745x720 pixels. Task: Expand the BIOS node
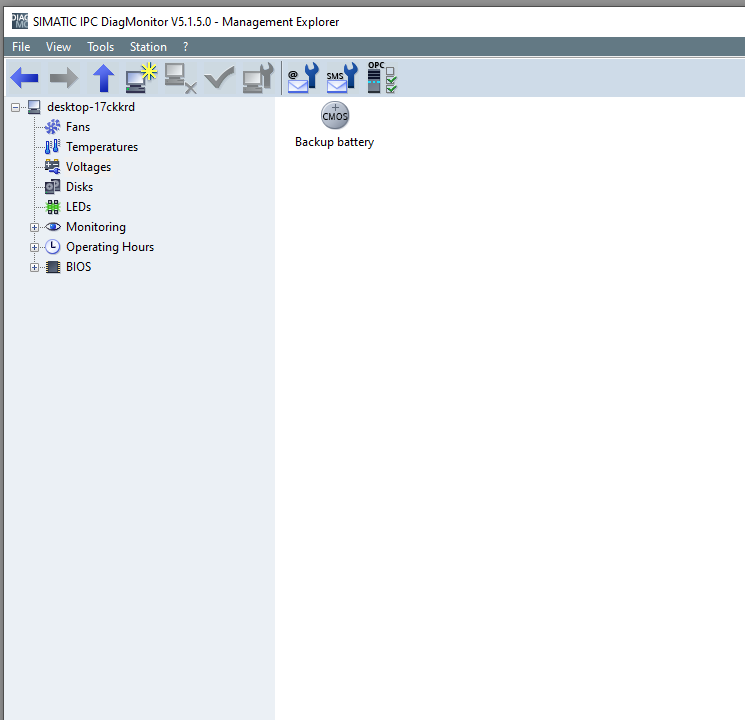34,267
